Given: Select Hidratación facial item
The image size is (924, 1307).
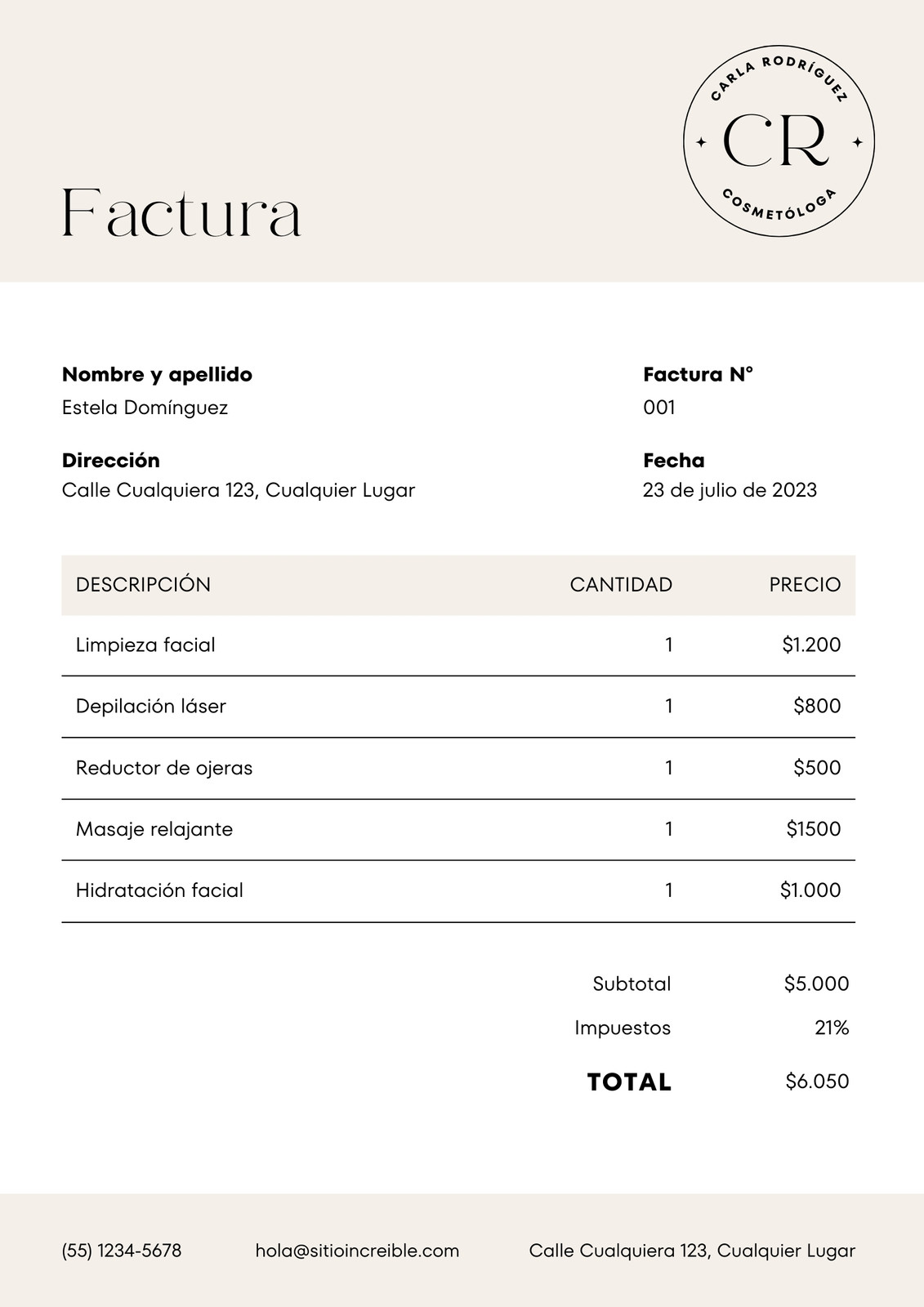Looking at the screenshot, I should click(x=159, y=890).
